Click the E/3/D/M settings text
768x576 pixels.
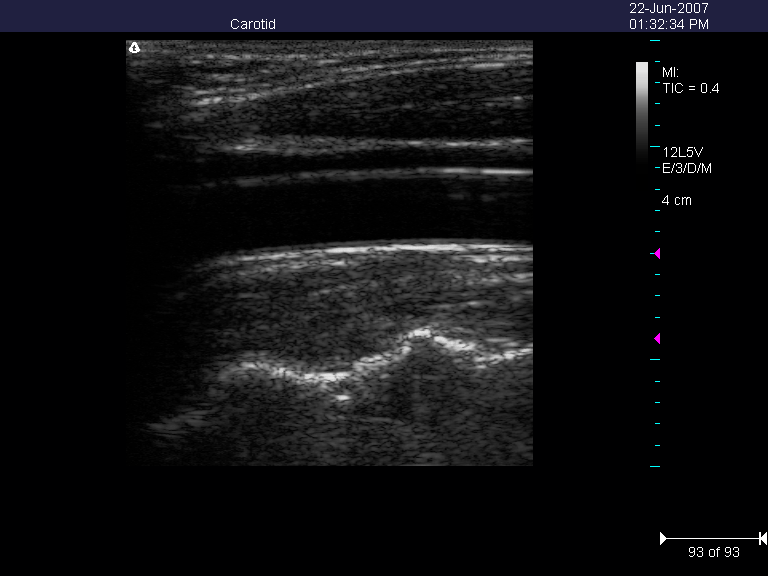tap(687, 168)
